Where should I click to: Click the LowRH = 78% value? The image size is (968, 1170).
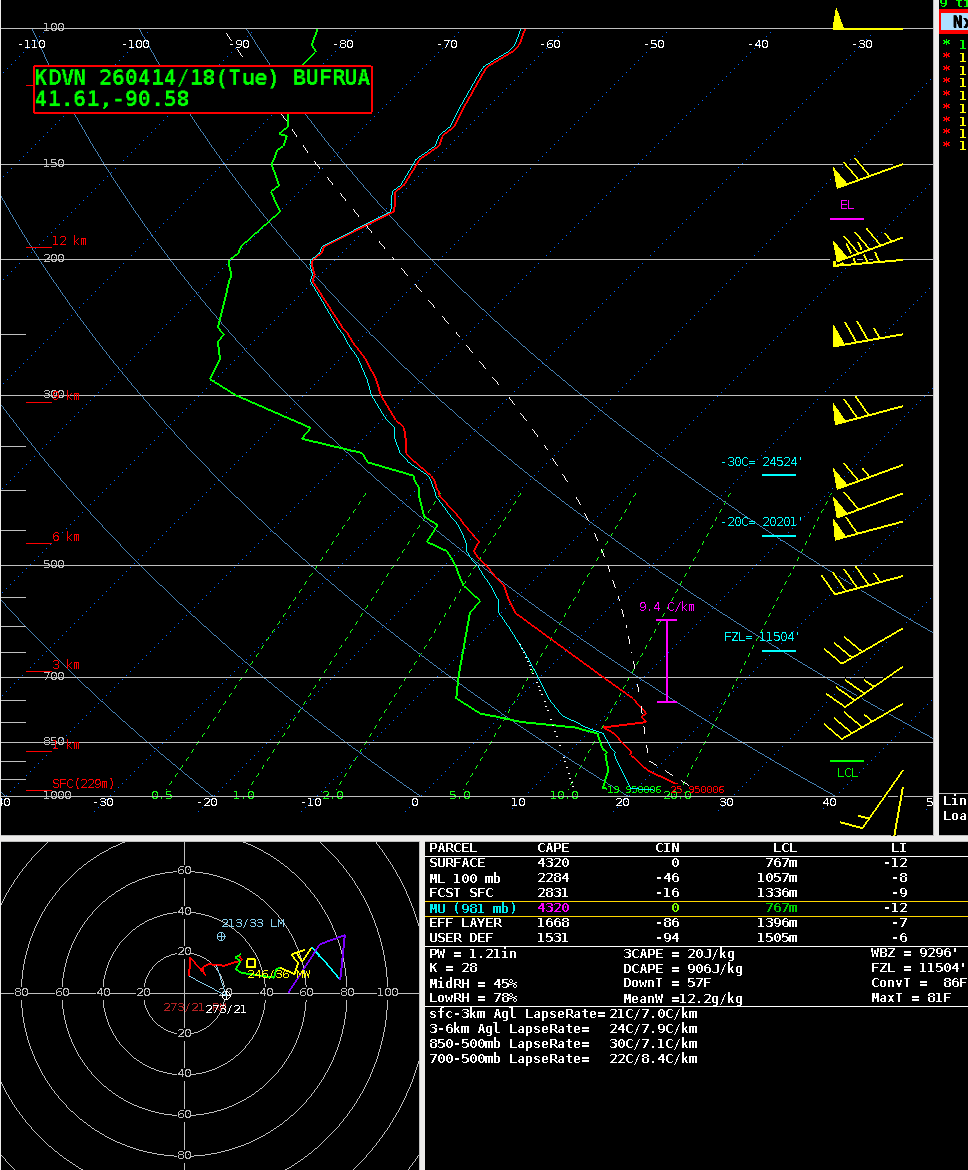pyautogui.click(x=473, y=998)
